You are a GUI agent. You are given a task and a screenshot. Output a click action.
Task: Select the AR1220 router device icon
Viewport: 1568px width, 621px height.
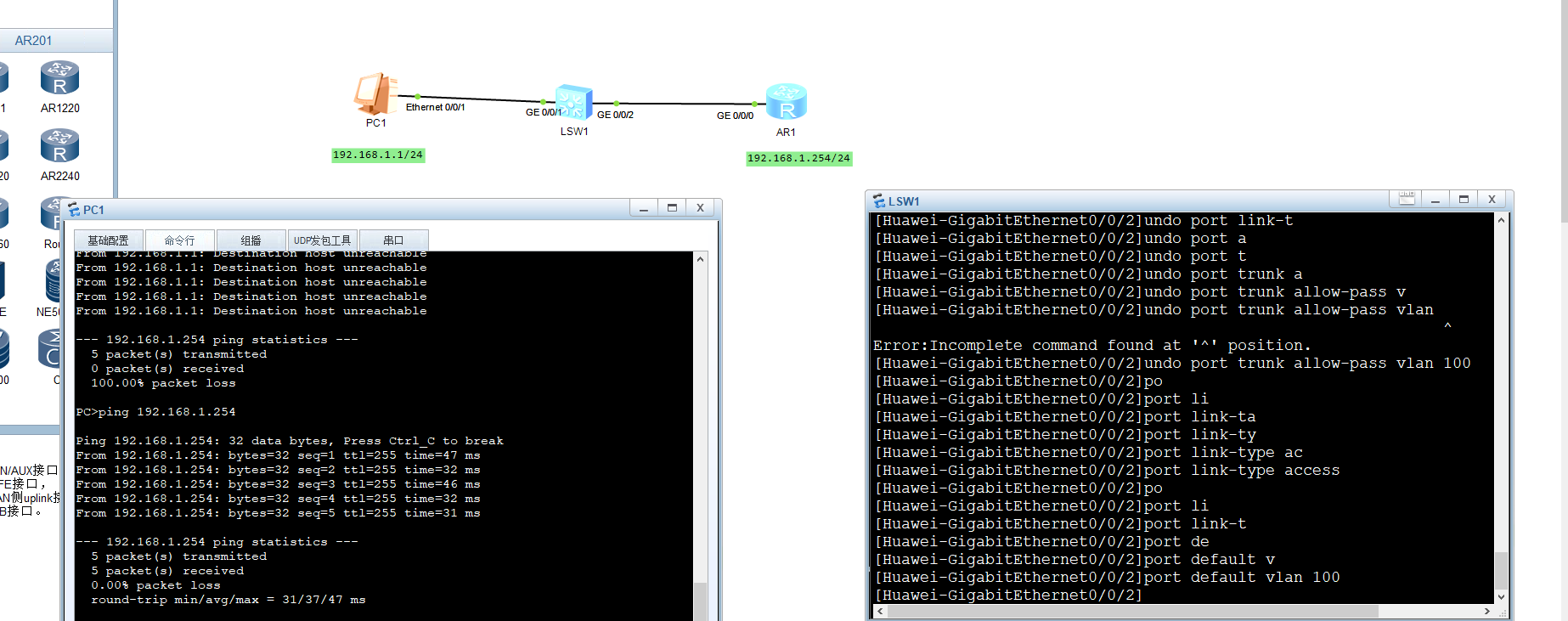coord(59,78)
